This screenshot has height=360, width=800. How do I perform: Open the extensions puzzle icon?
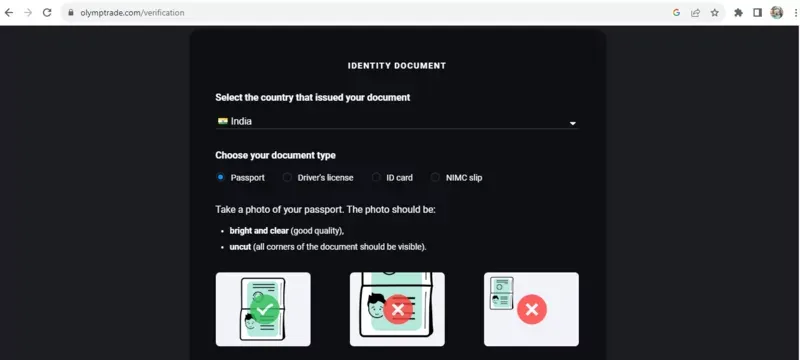tap(738, 13)
